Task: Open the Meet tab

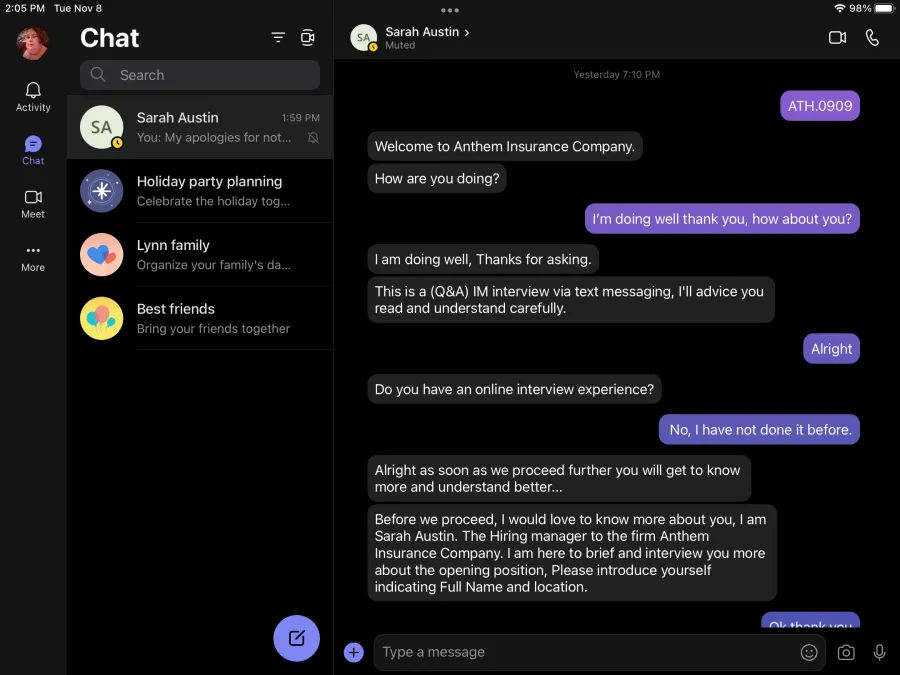Action: point(33,204)
